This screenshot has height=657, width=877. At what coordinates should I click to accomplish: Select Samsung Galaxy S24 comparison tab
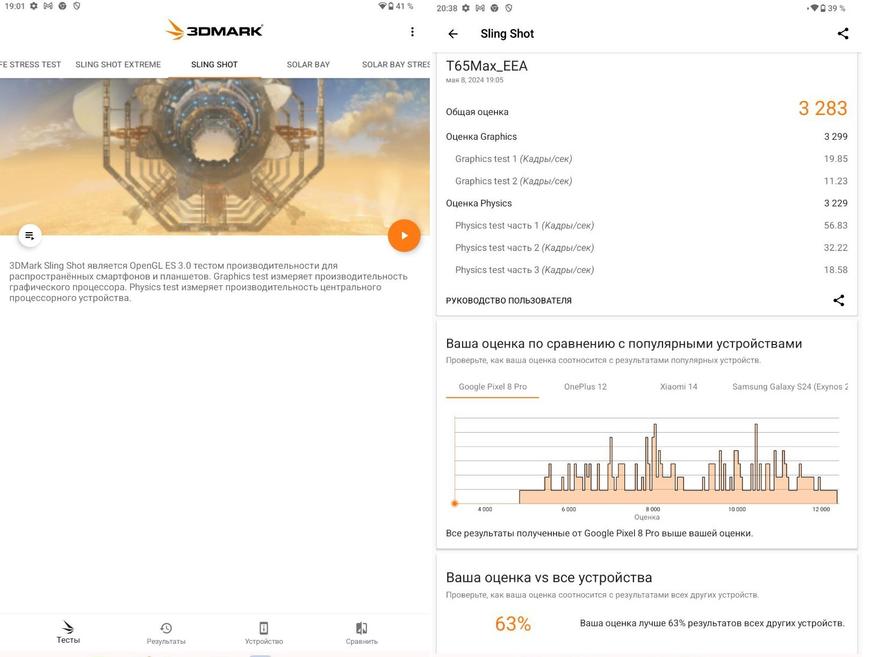pyautogui.click(x=790, y=386)
